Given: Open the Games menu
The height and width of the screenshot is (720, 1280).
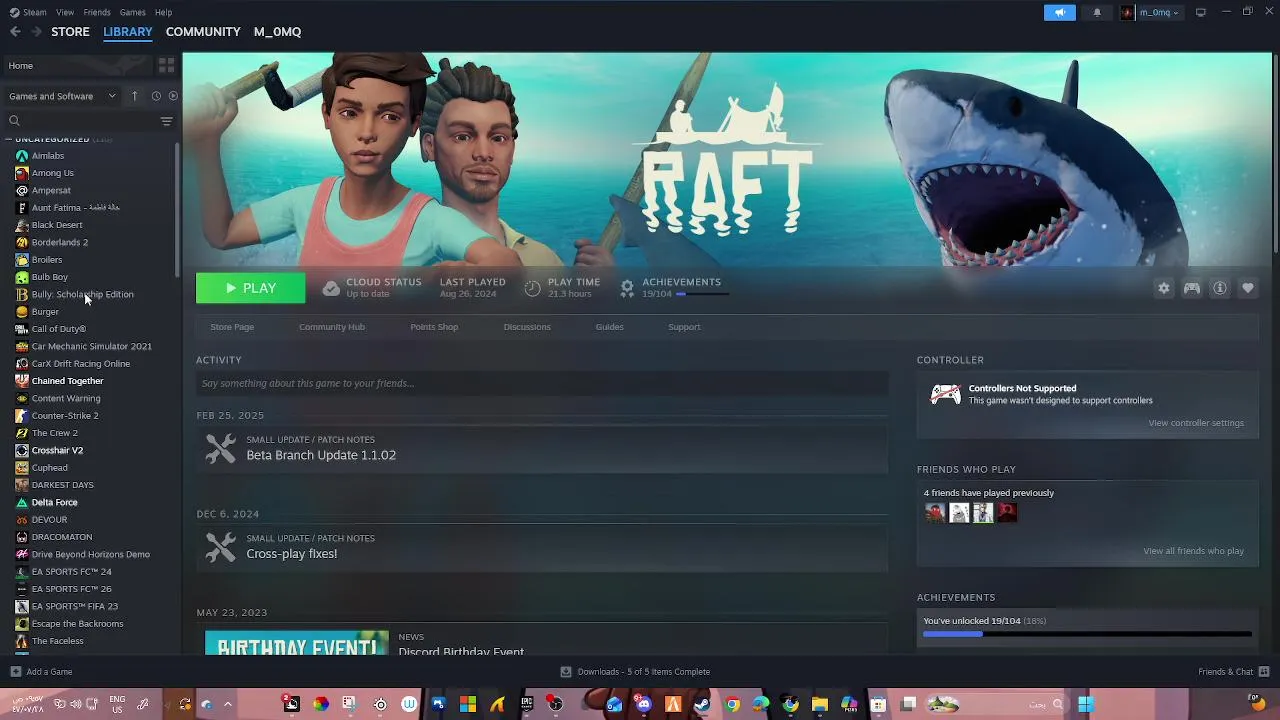Looking at the screenshot, I should point(132,12).
